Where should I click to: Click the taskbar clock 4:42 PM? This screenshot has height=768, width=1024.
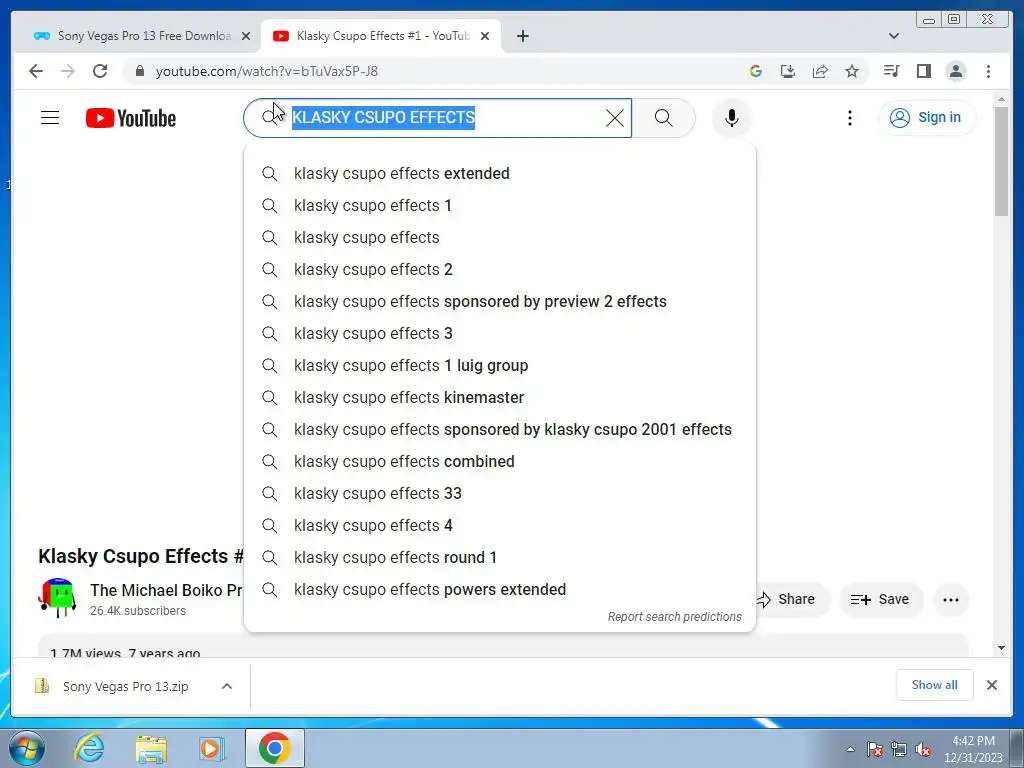tap(973, 749)
